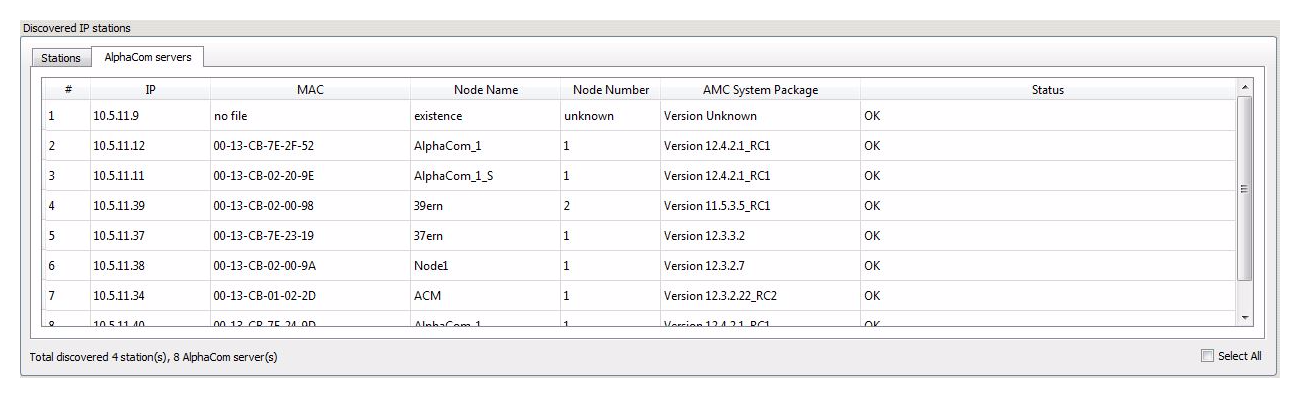Click MAC 00-13-CB-02-00-98
Image resolution: width=1300 pixels, height=398 pixels.
pos(311,206)
